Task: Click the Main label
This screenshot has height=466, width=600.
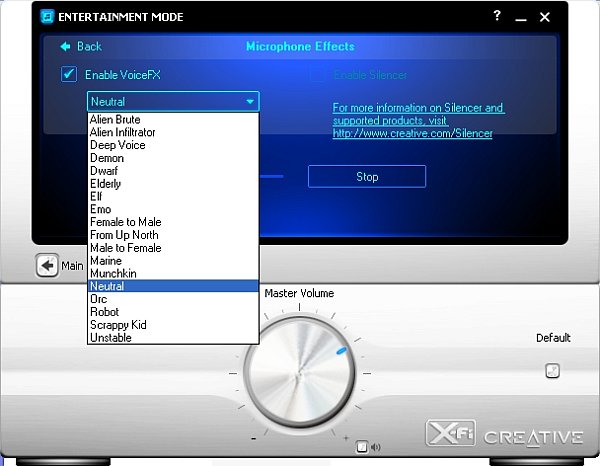Action: [x=72, y=266]
